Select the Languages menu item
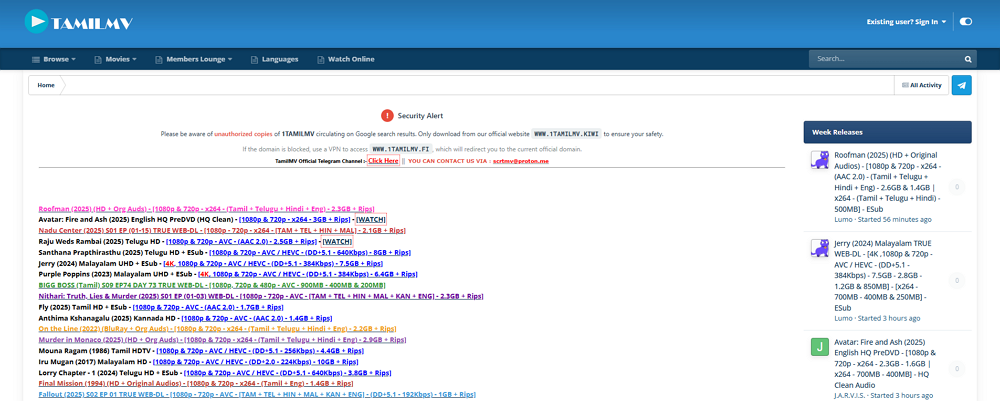This screenshot has width=1000, height=401. tap(280, 60)
